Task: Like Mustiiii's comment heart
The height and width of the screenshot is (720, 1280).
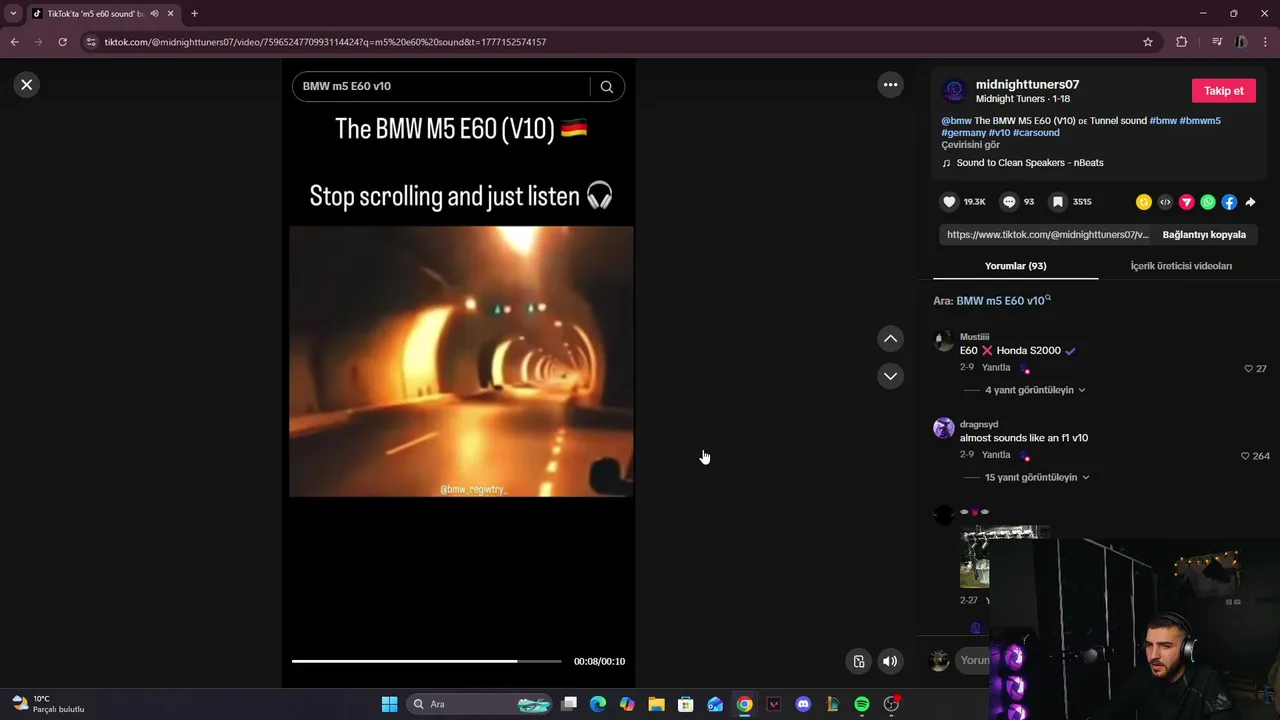Action: coord(1248,369)
